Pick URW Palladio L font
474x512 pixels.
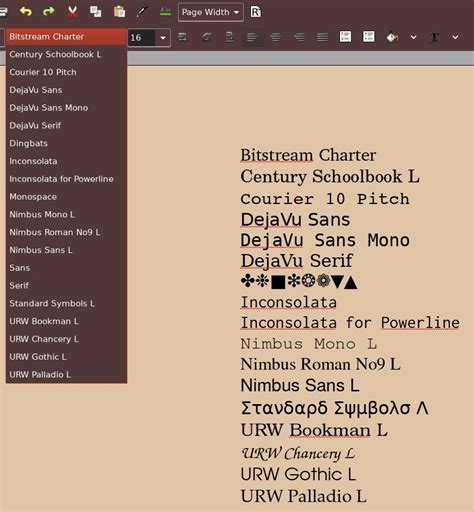pos(66,374)
